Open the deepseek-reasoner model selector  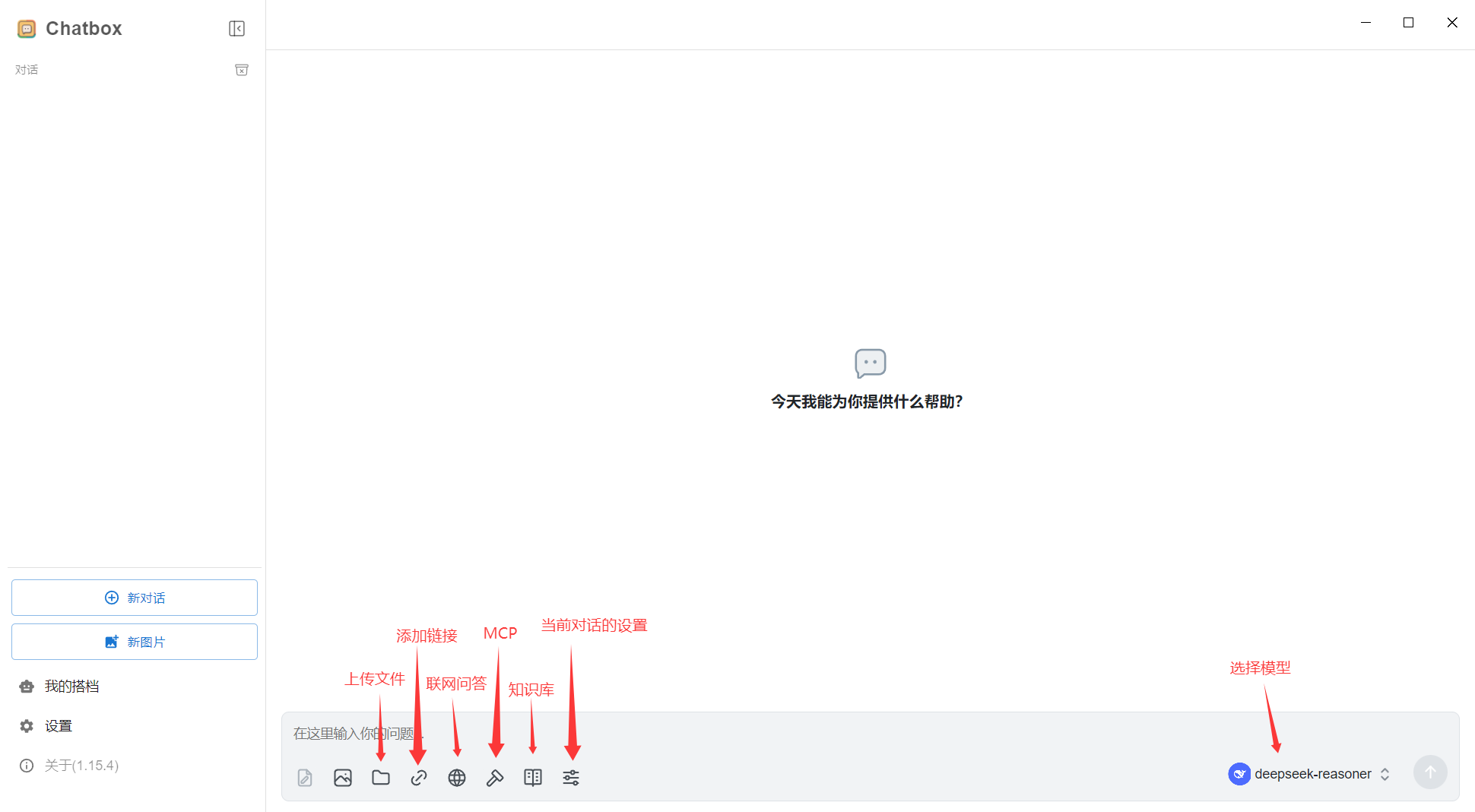(x=1312, y=774)
